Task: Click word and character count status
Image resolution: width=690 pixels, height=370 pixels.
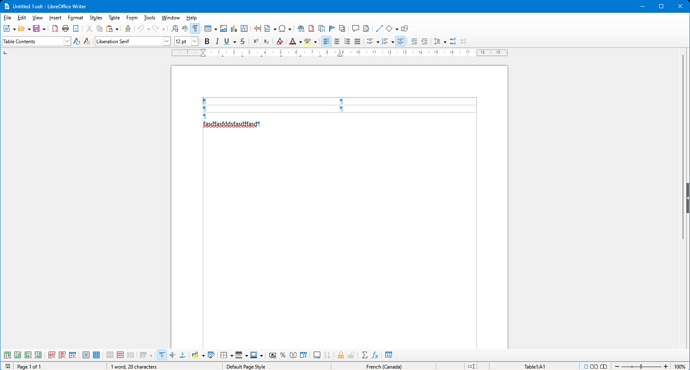Action: tap(133, 366)
